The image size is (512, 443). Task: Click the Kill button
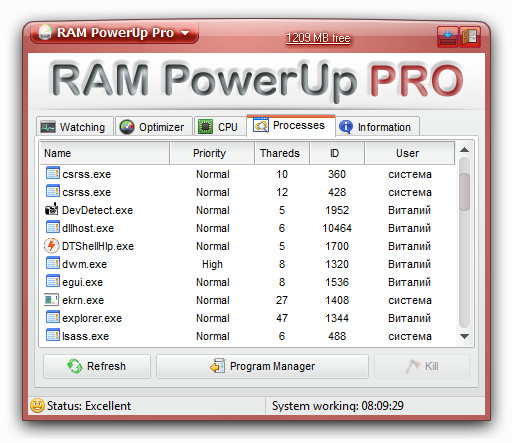tap(422, 366)
